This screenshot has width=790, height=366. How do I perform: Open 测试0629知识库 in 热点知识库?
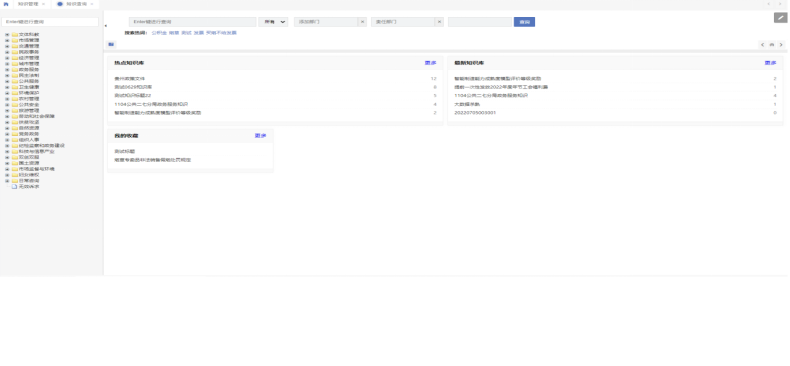[x=133, y=87]
